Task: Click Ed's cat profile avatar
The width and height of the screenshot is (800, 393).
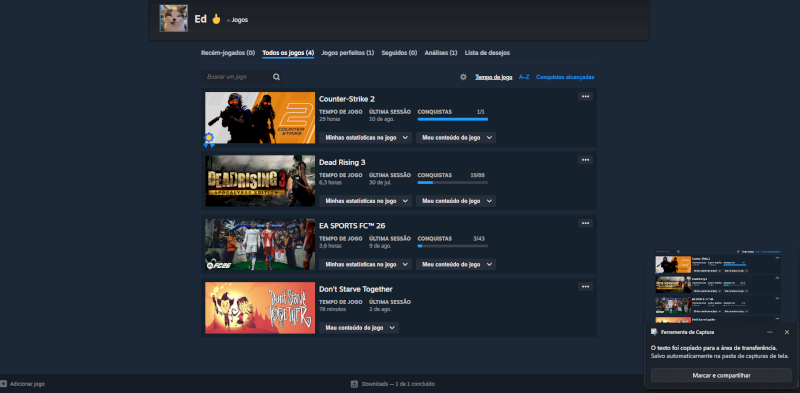Action: [173, 18]
